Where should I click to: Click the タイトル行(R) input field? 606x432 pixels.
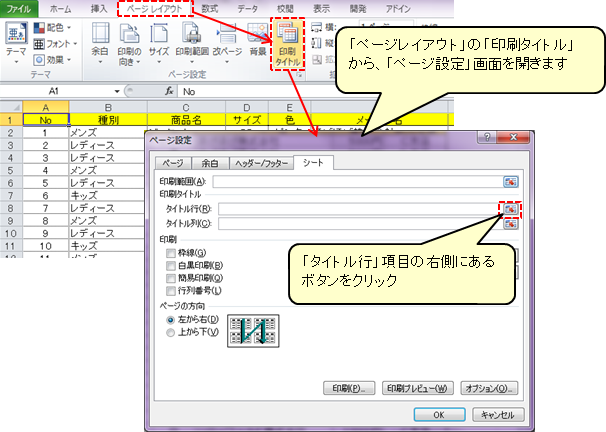360,209
